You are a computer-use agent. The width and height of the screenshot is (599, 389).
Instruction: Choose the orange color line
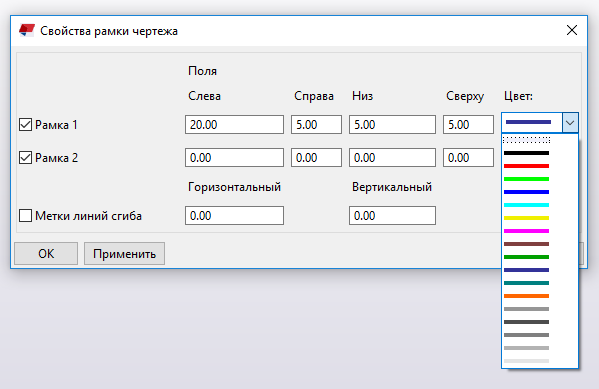(x=526, y=296)
